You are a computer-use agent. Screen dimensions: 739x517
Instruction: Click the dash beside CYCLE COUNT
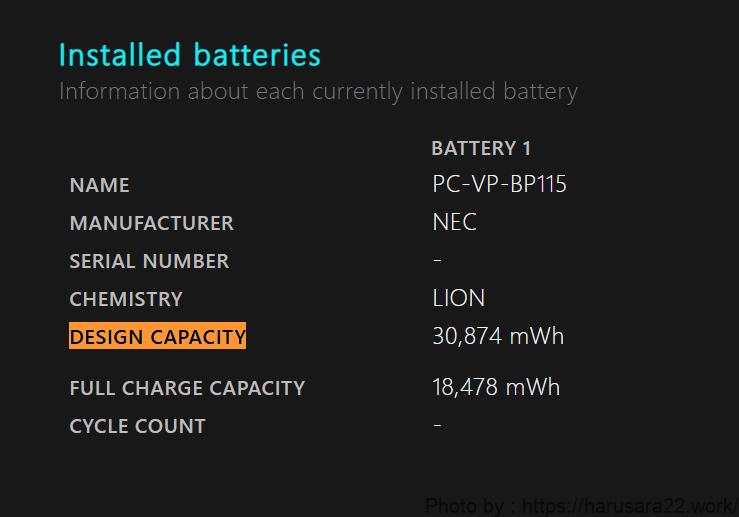click(437, 425)
